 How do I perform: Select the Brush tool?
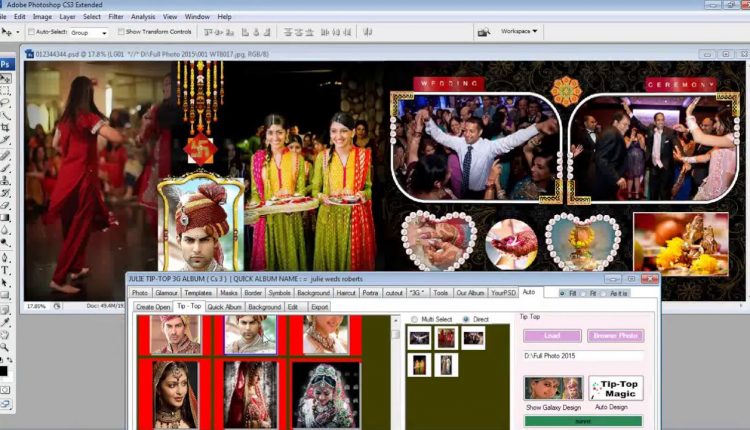(x=5, y=168)
